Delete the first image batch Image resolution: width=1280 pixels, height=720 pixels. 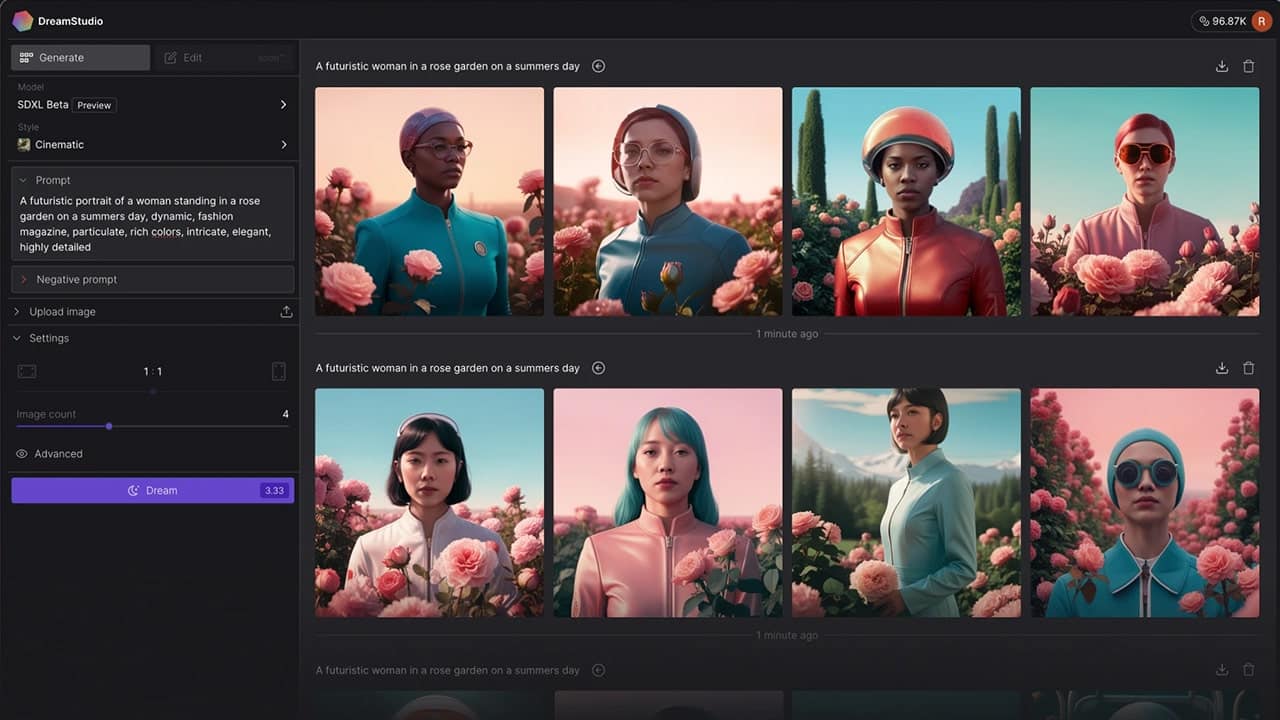[1248, 66]
